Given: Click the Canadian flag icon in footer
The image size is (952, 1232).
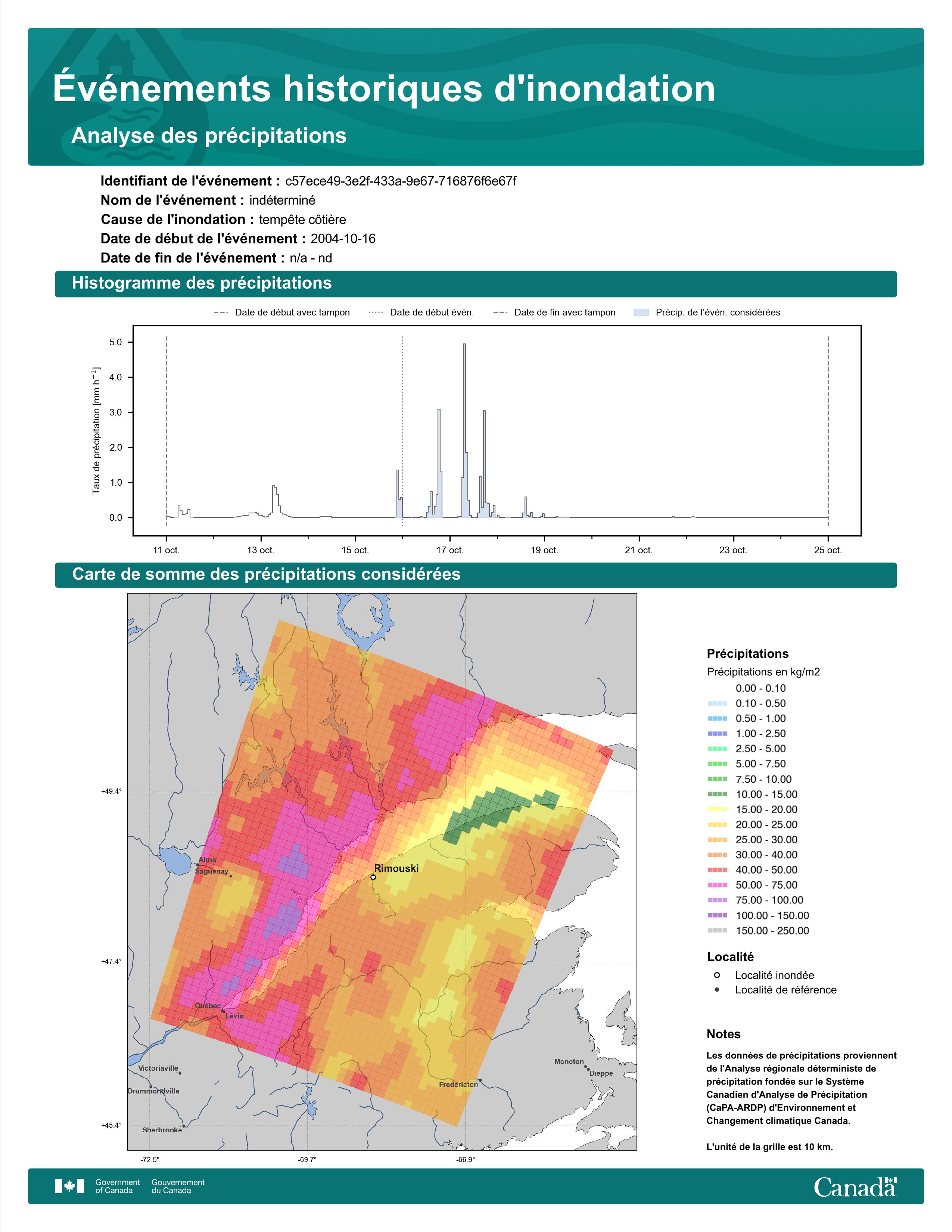Looking at the screenshot, I should pyautogui.click(x=69, y=1186).
